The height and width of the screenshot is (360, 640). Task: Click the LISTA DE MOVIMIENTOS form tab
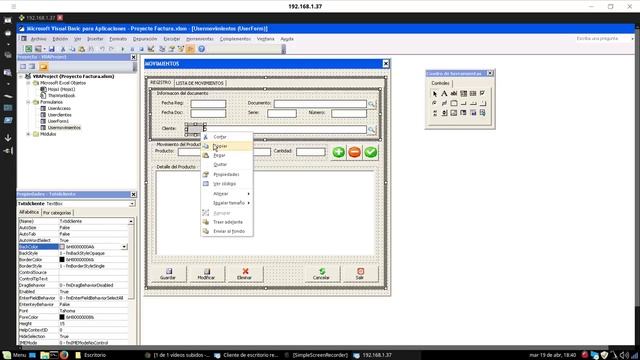200,83
